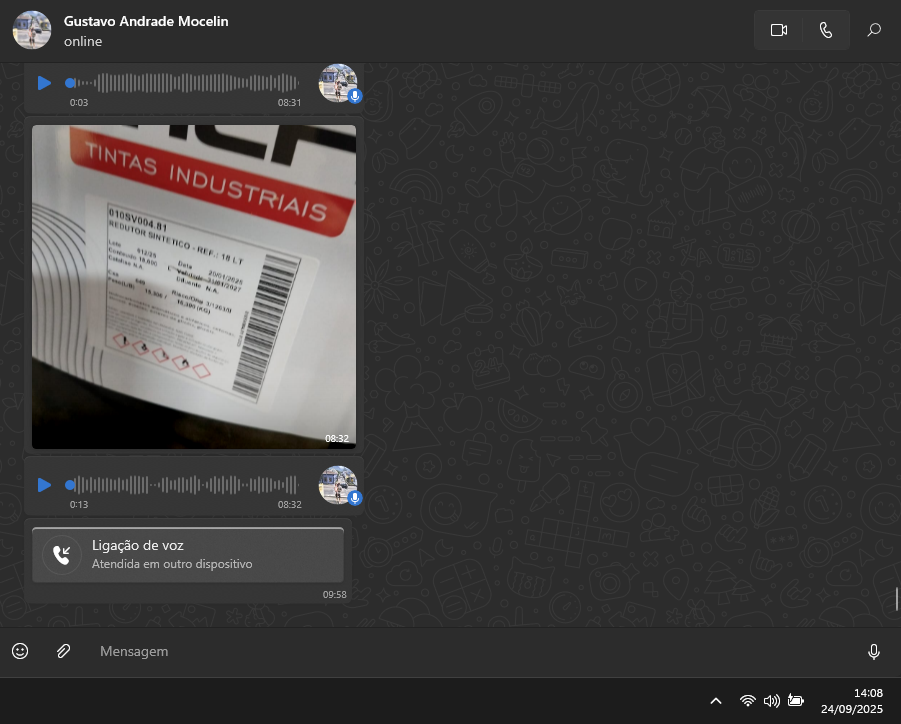The width and height of the screenshot is (901, 724).
Task: Check battery status icon in taskbar
Action: coord(796,701)
